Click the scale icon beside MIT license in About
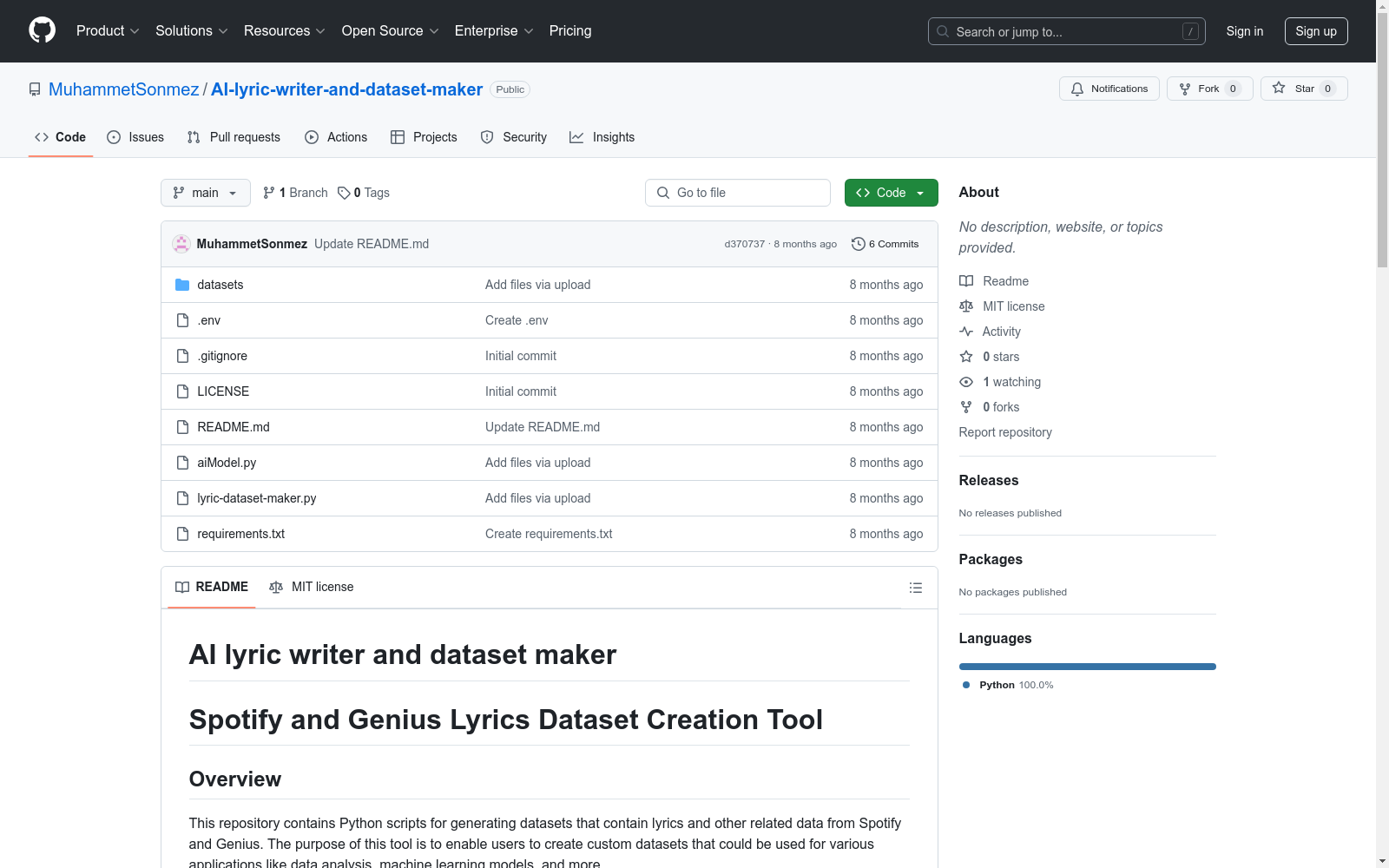The height and width of the screenshot is (868, 1389). tap(966, 306)
